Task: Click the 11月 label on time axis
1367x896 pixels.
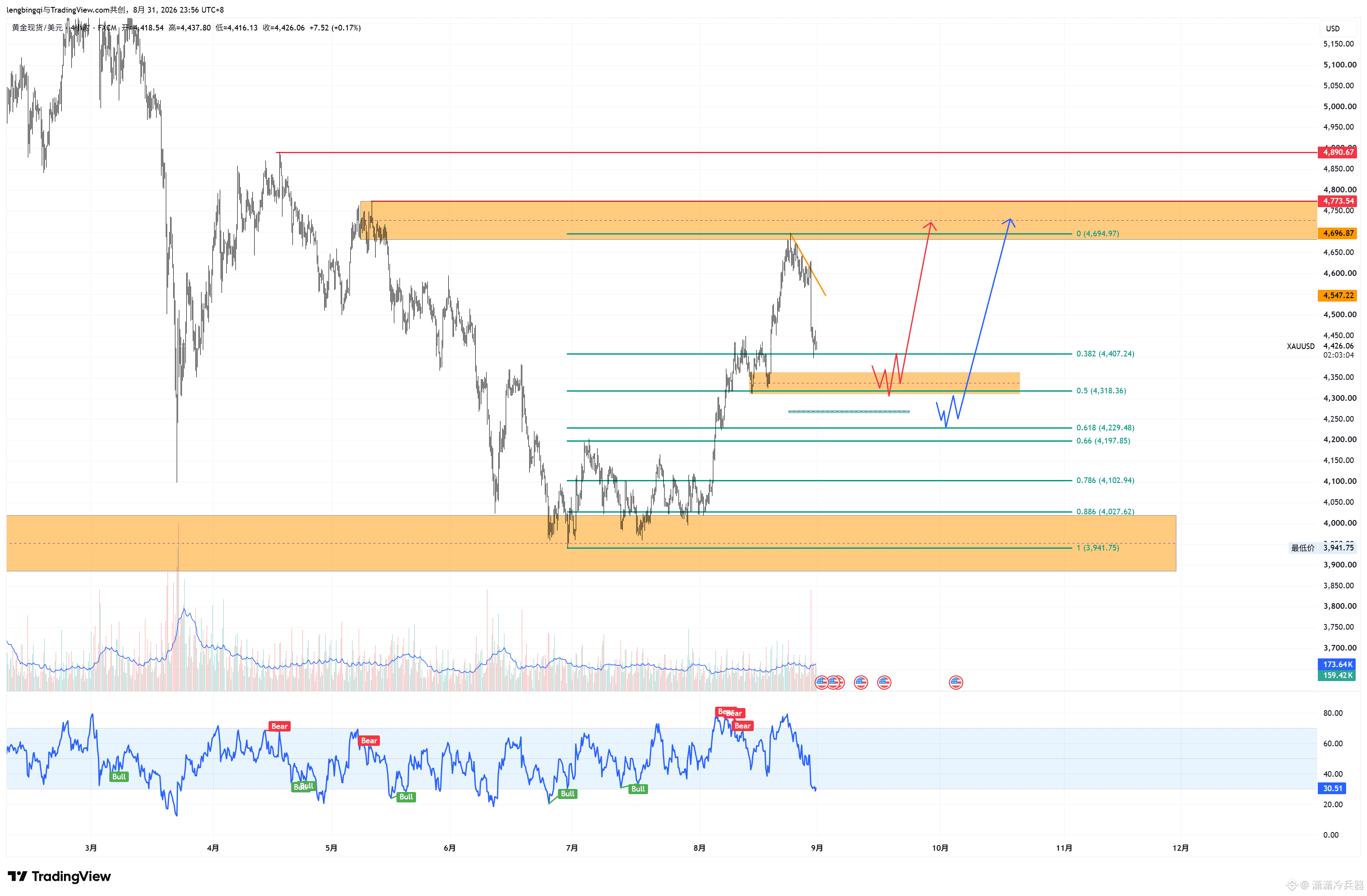Action: tap(1064, 848)
